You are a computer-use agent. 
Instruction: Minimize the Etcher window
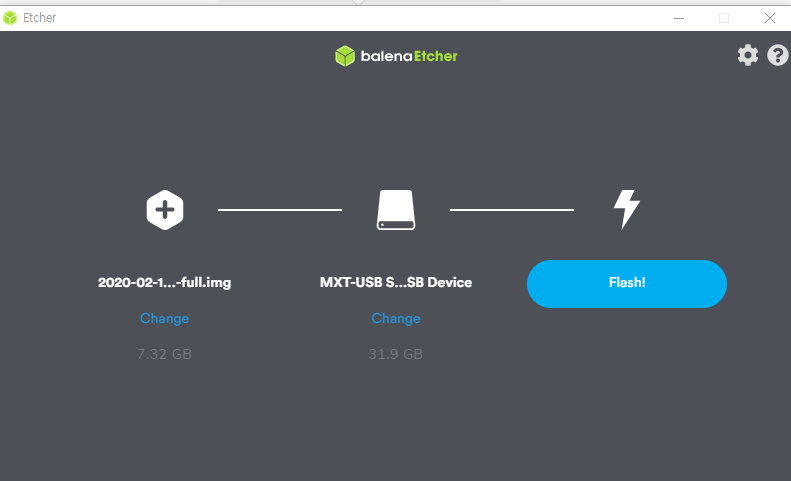[679, 18]
